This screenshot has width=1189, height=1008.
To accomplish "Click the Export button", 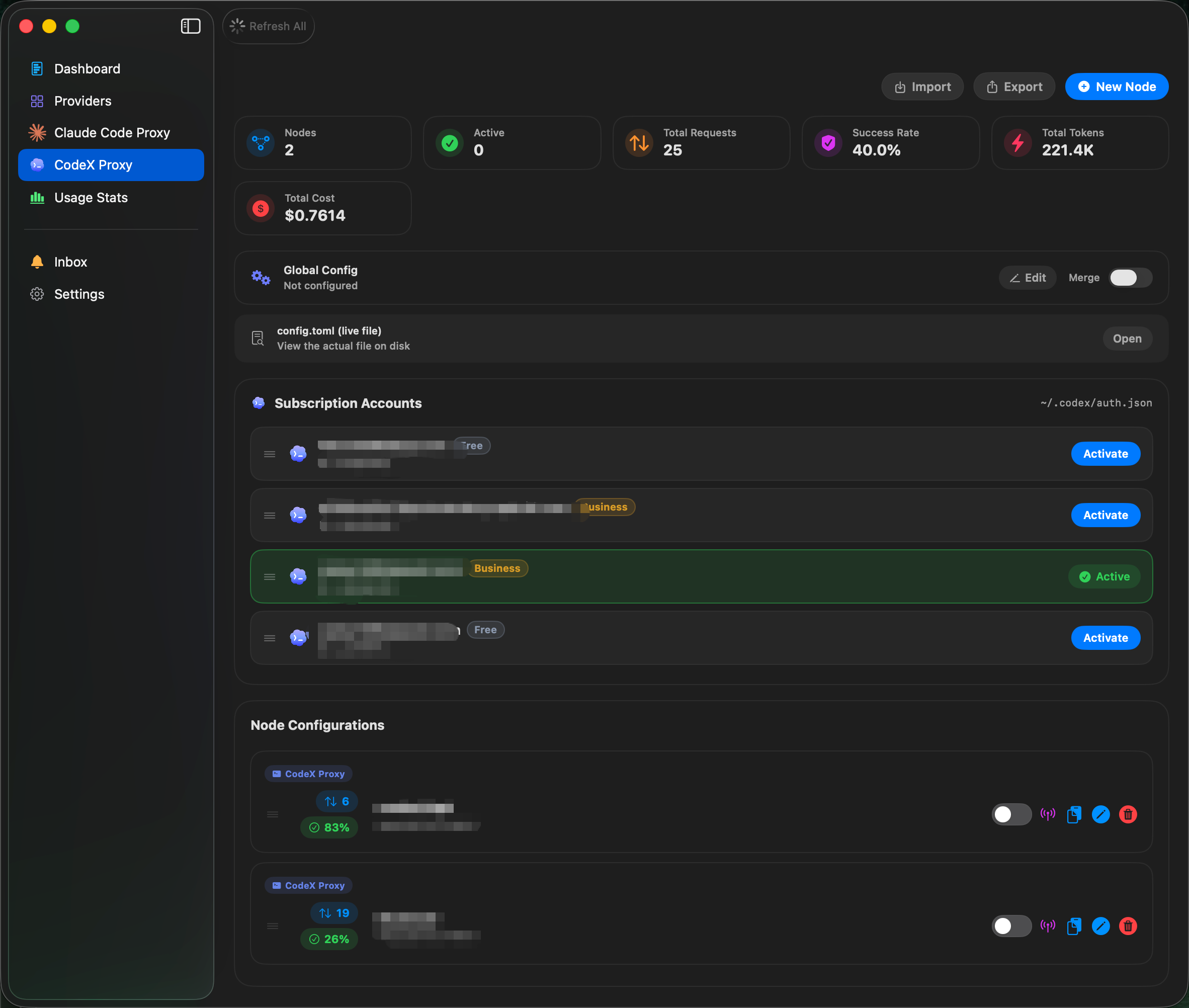I will pos(1013,87).
